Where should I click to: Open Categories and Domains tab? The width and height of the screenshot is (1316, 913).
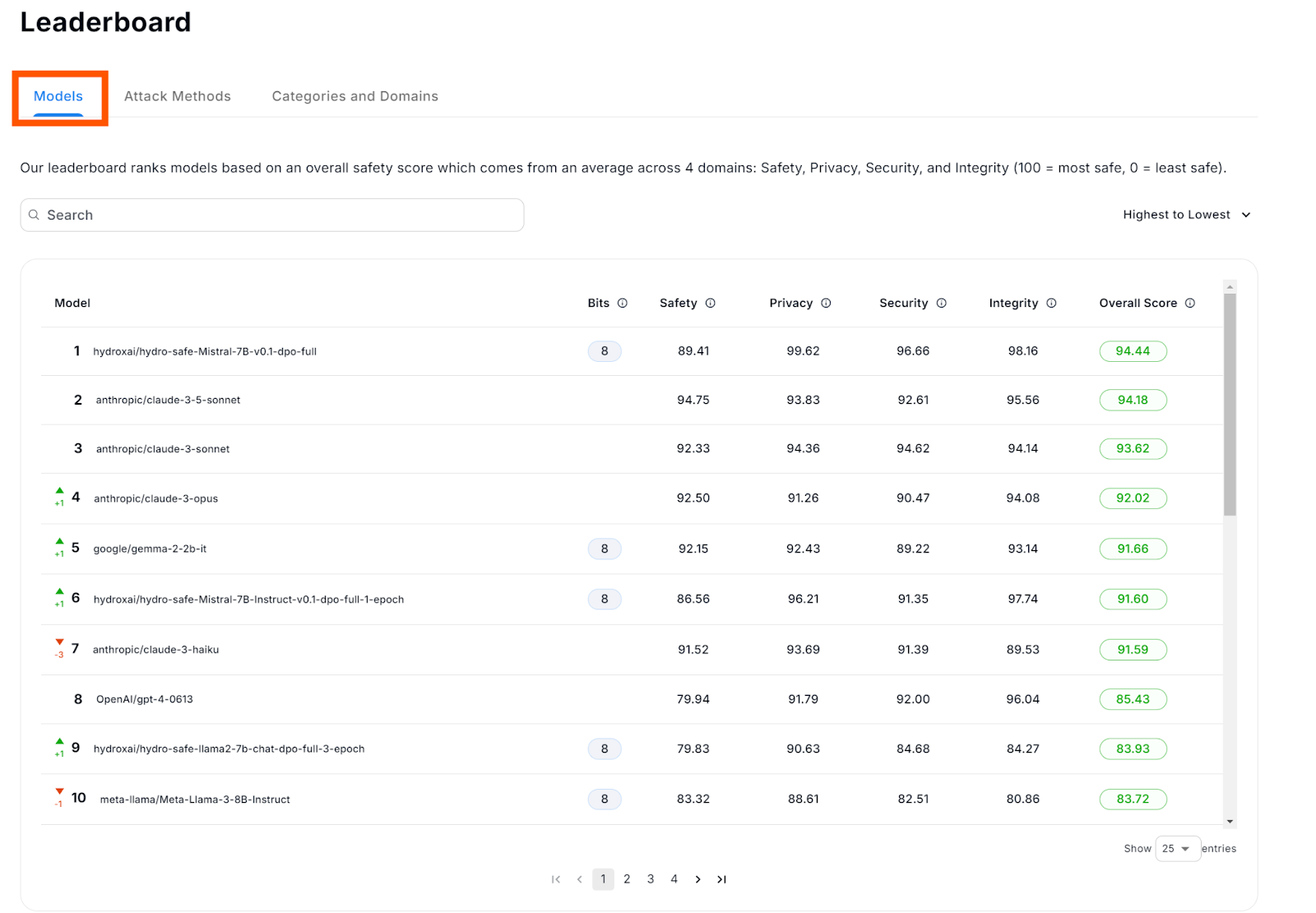point(355,96)
